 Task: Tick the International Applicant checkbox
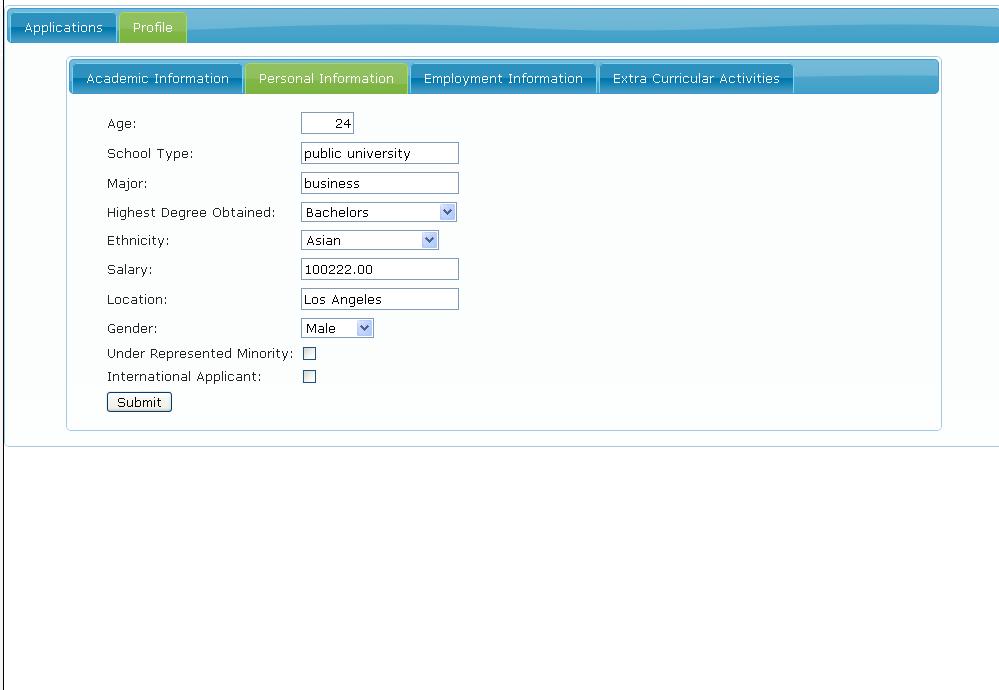point(310,377)
